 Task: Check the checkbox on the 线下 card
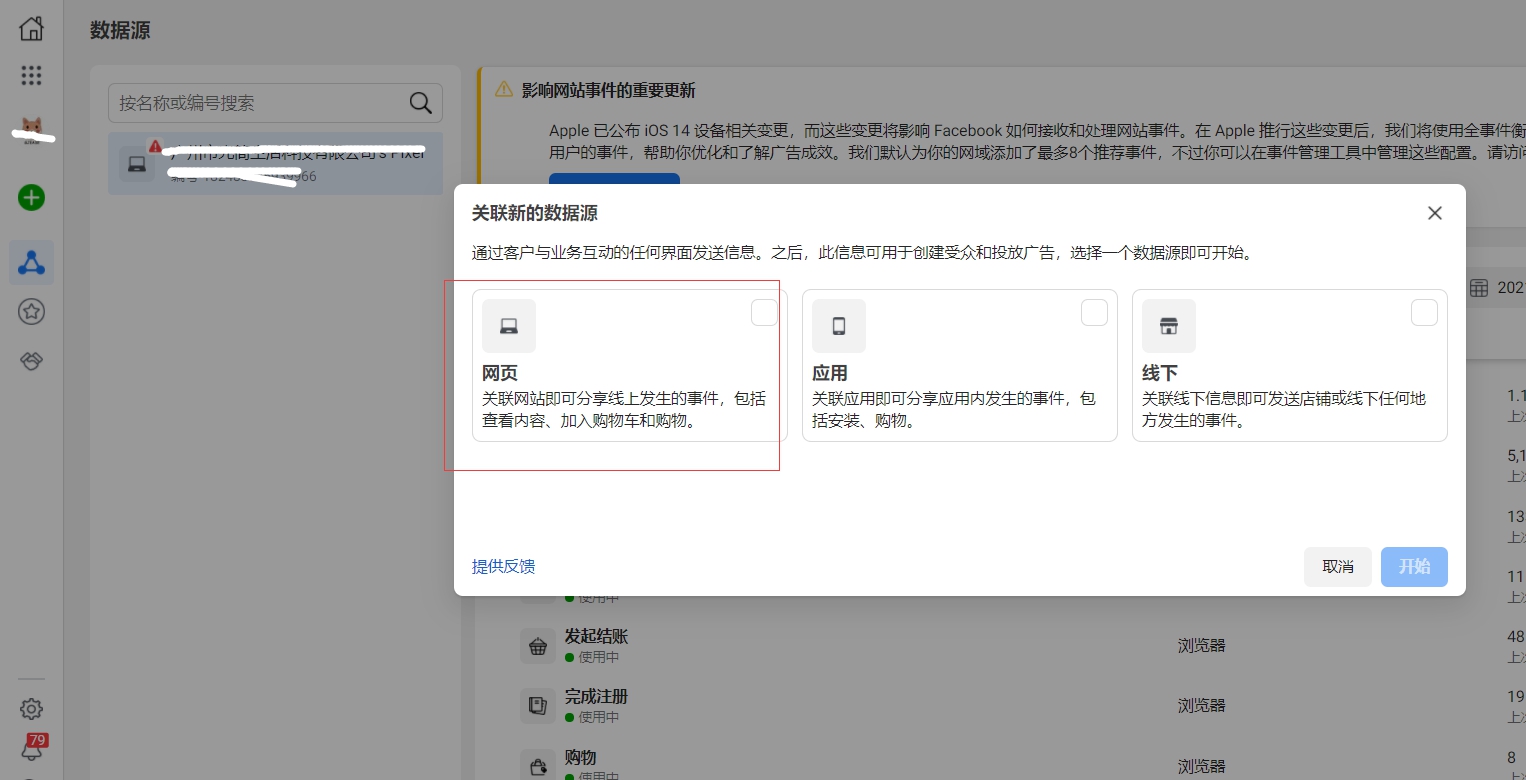(x=1424, y=312)
